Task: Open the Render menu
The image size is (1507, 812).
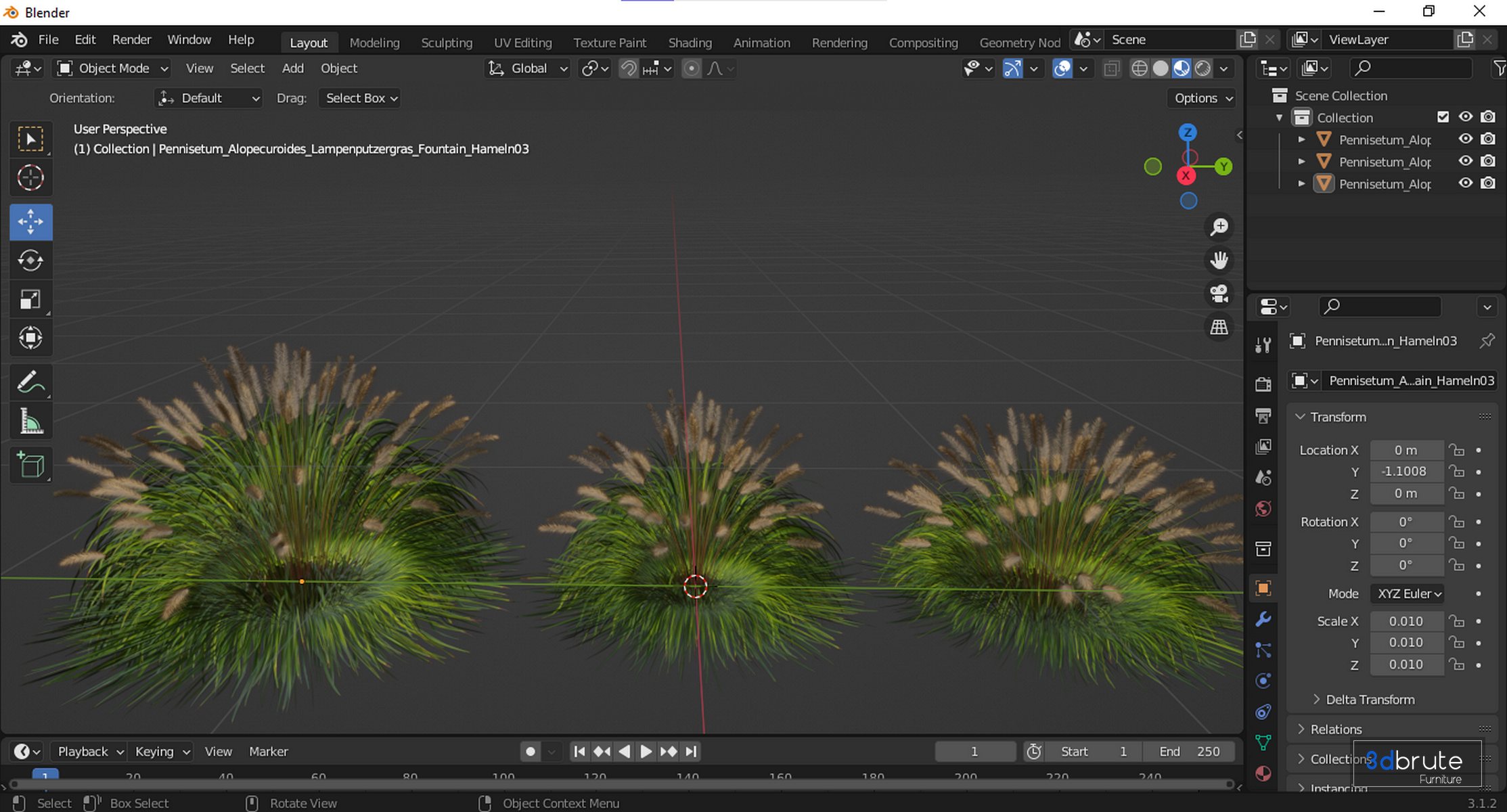Action: pyautogui.click(x=131, y=40)
